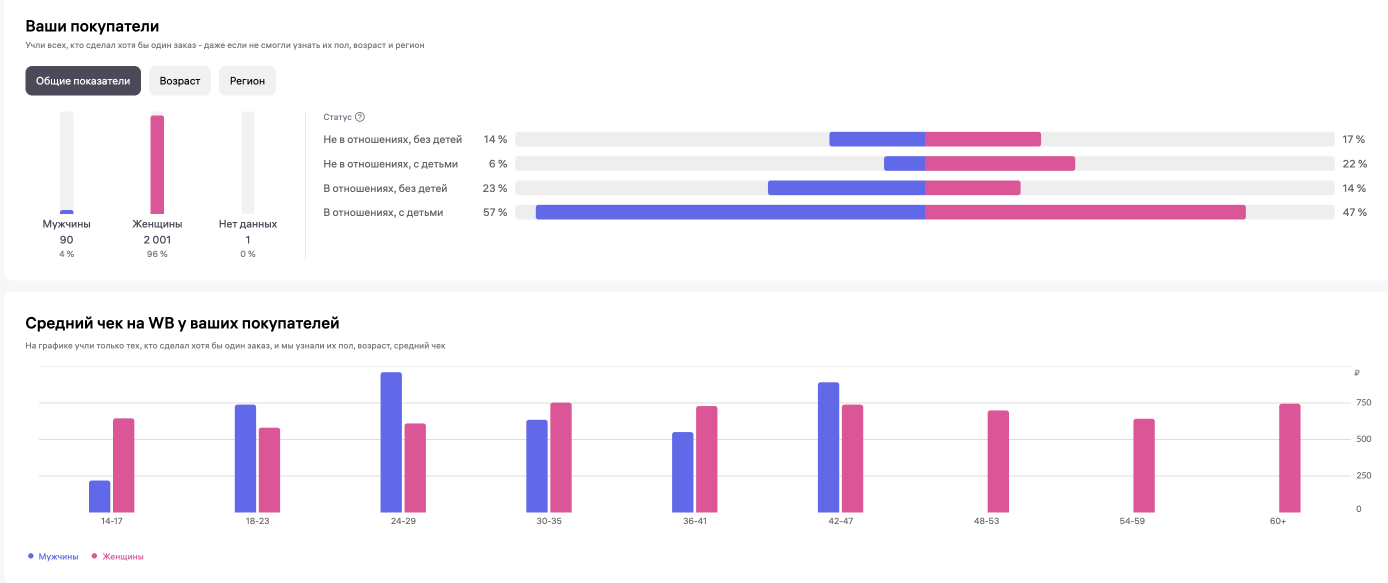
Task: Click blue bar for Не в отношениях, без детей
Action: tap(877, 139)
